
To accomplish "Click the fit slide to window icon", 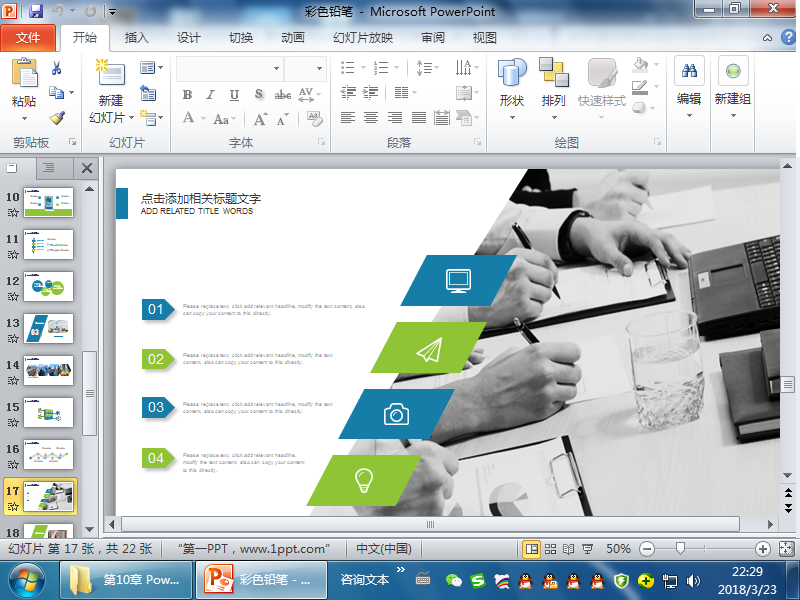I will (x=786, y=549).
